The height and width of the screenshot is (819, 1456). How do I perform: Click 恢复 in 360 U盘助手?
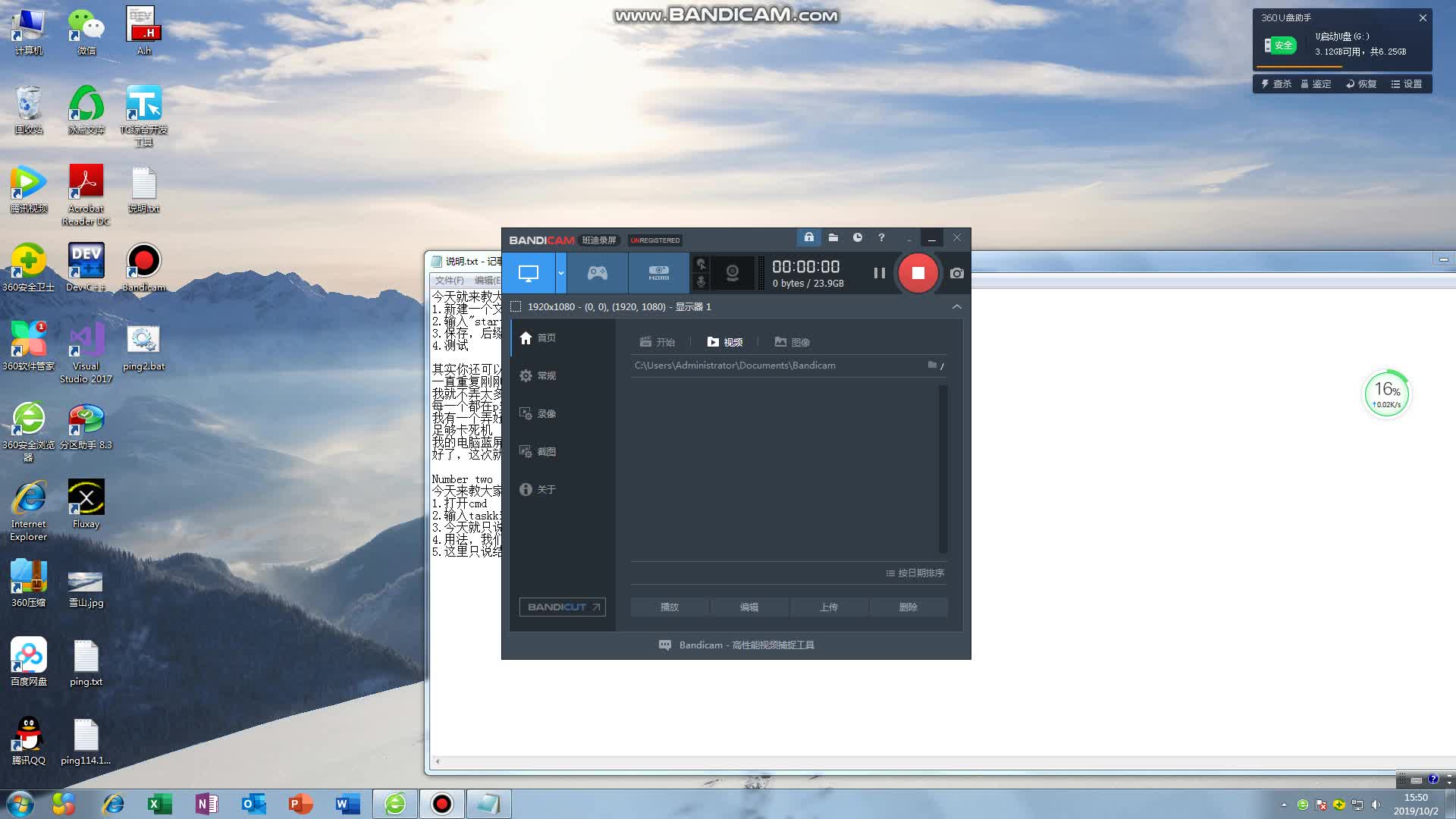click(x=1361, y=84)
